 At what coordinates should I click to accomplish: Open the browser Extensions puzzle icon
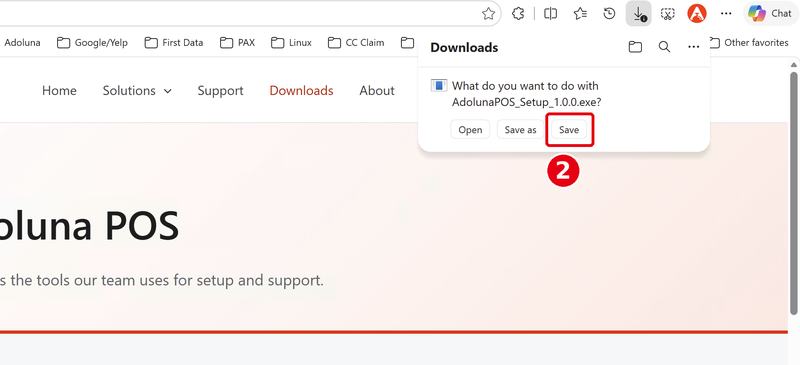click(518, 14)
